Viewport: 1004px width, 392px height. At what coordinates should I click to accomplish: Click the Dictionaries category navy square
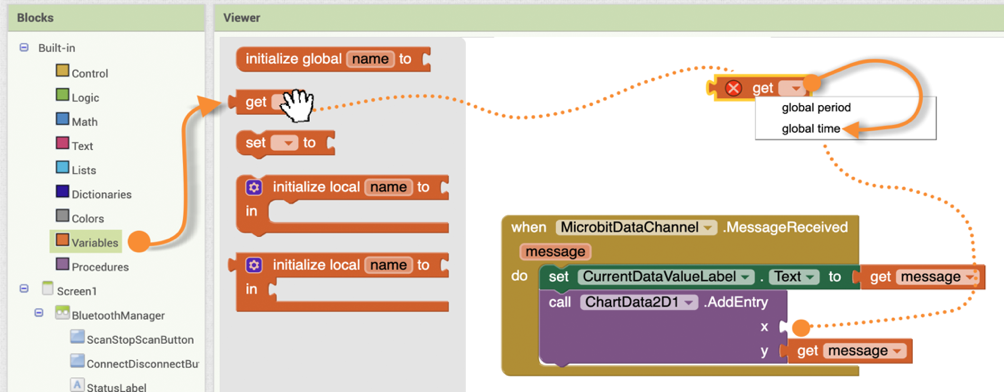(x=62, y=192)
